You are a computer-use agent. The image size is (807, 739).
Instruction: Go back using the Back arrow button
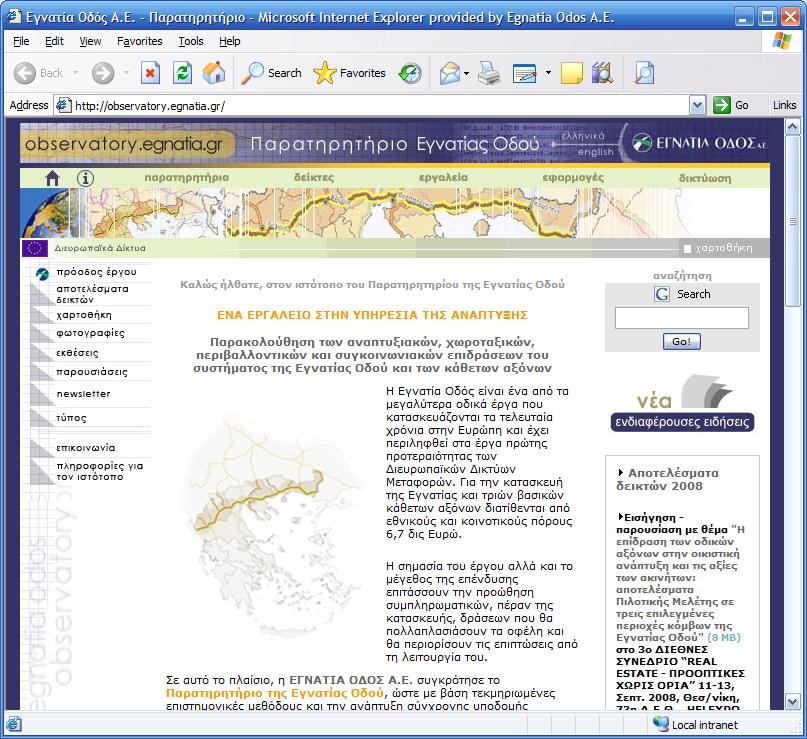pos(25,73)
